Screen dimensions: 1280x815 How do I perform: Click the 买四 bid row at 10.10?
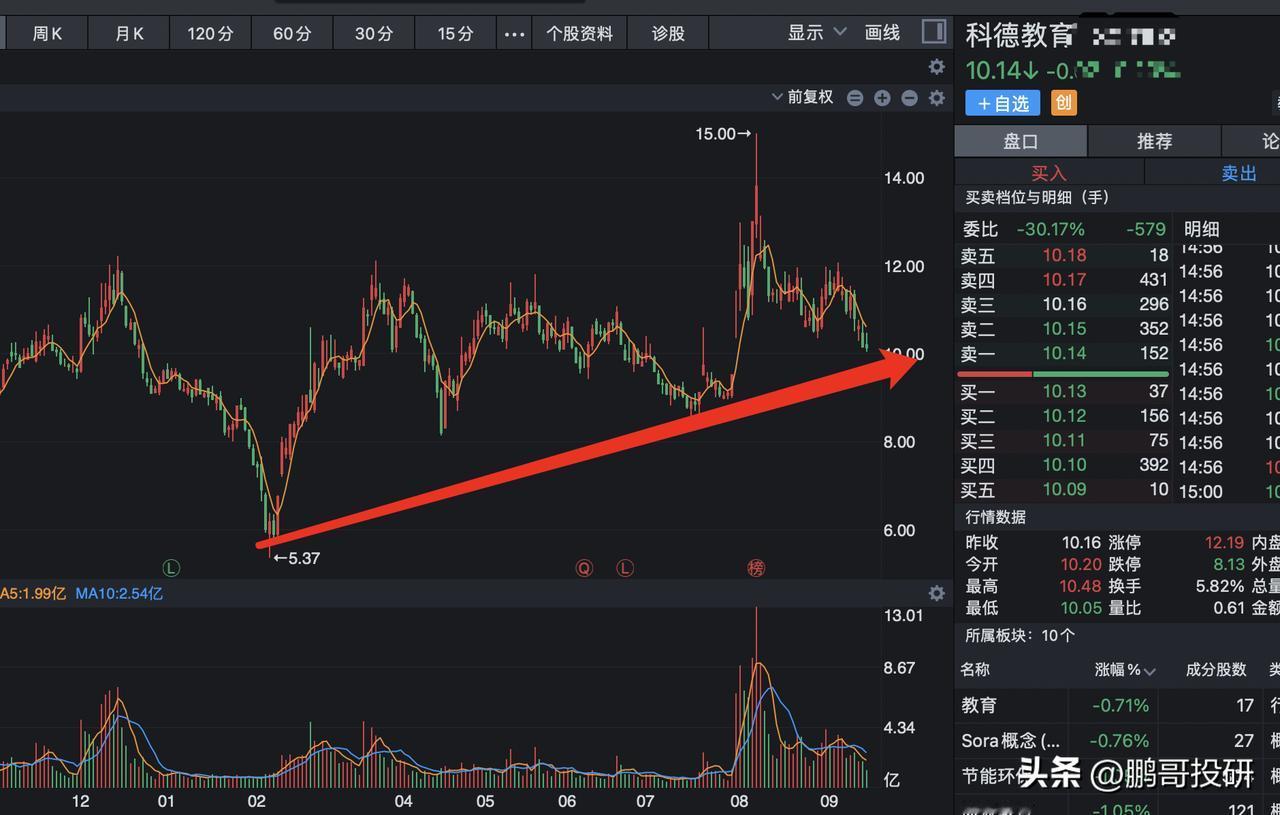click(1064, 465)
